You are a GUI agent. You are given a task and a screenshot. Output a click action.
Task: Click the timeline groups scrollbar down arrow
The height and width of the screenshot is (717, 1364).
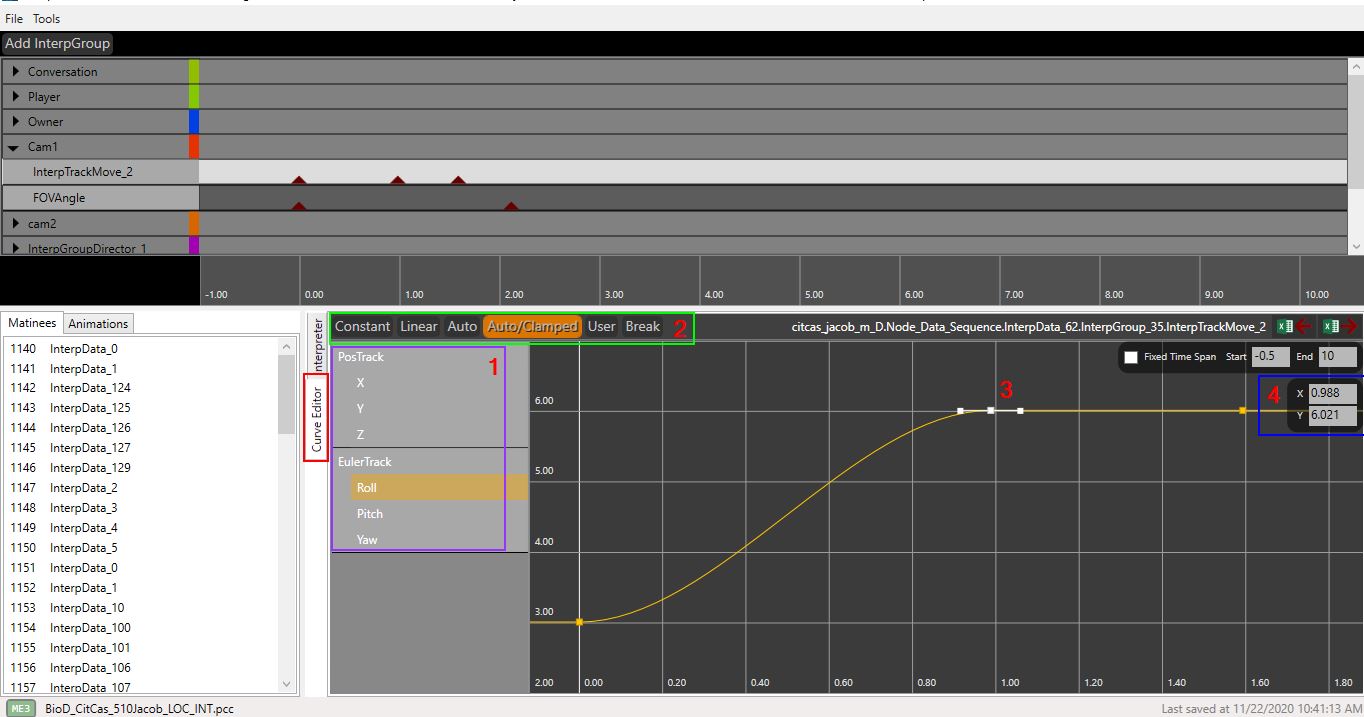pyautogui.click(x=1356, y=246)
